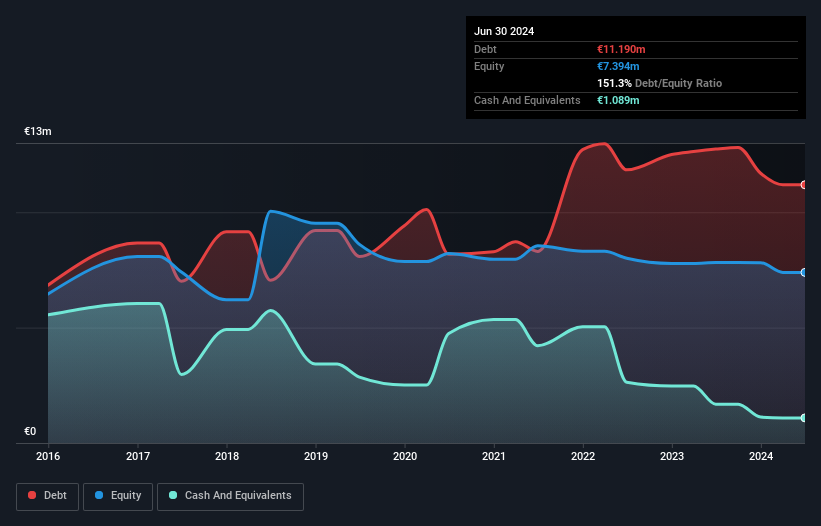Click the 2016 x-axis label
This screenshot has width=821, height=526.
(x=48, y=456)
